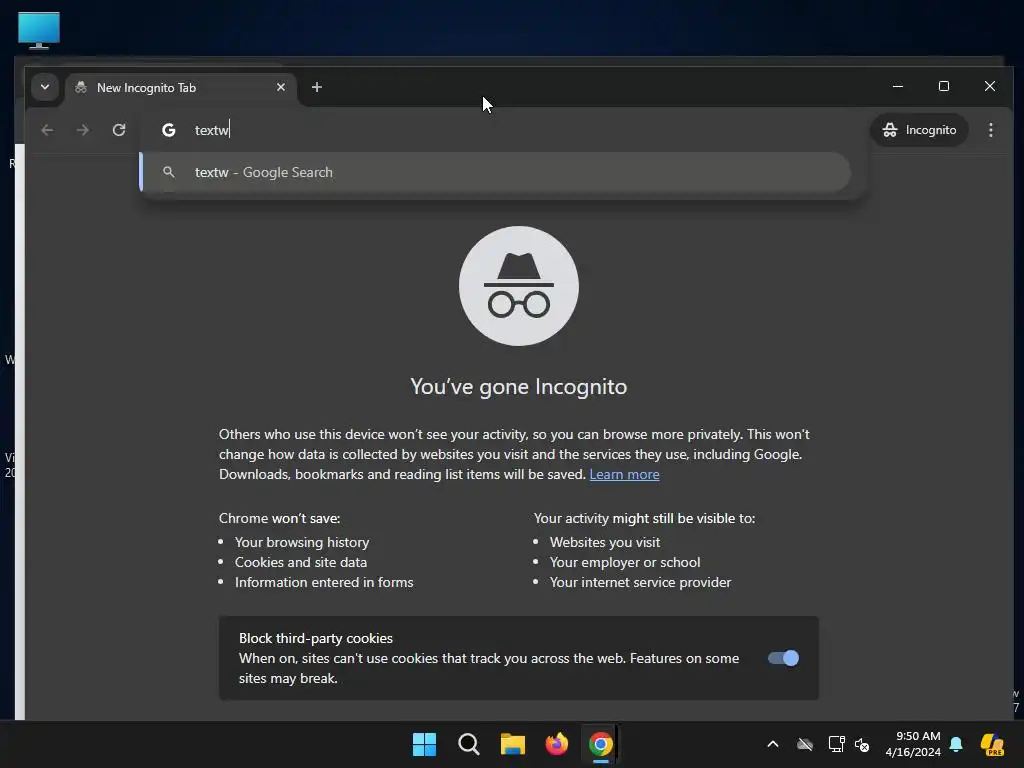
Task: Click the Google G icon in address bar
Action: (x=168, y=130)
